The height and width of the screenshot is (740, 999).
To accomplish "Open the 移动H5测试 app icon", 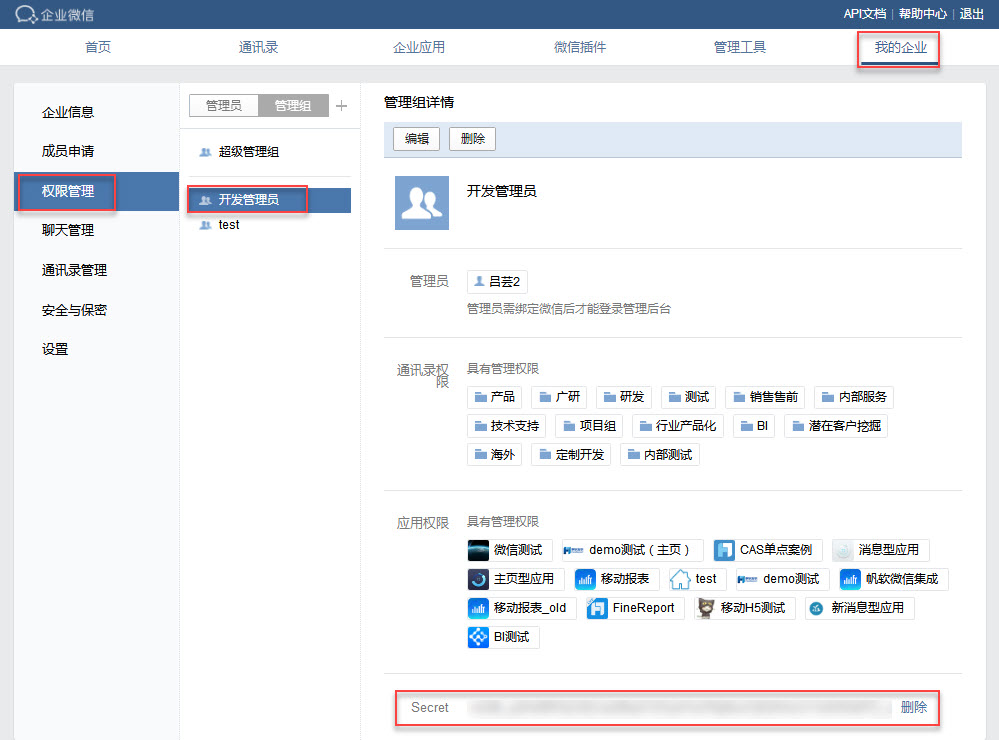I will (705, 608).
